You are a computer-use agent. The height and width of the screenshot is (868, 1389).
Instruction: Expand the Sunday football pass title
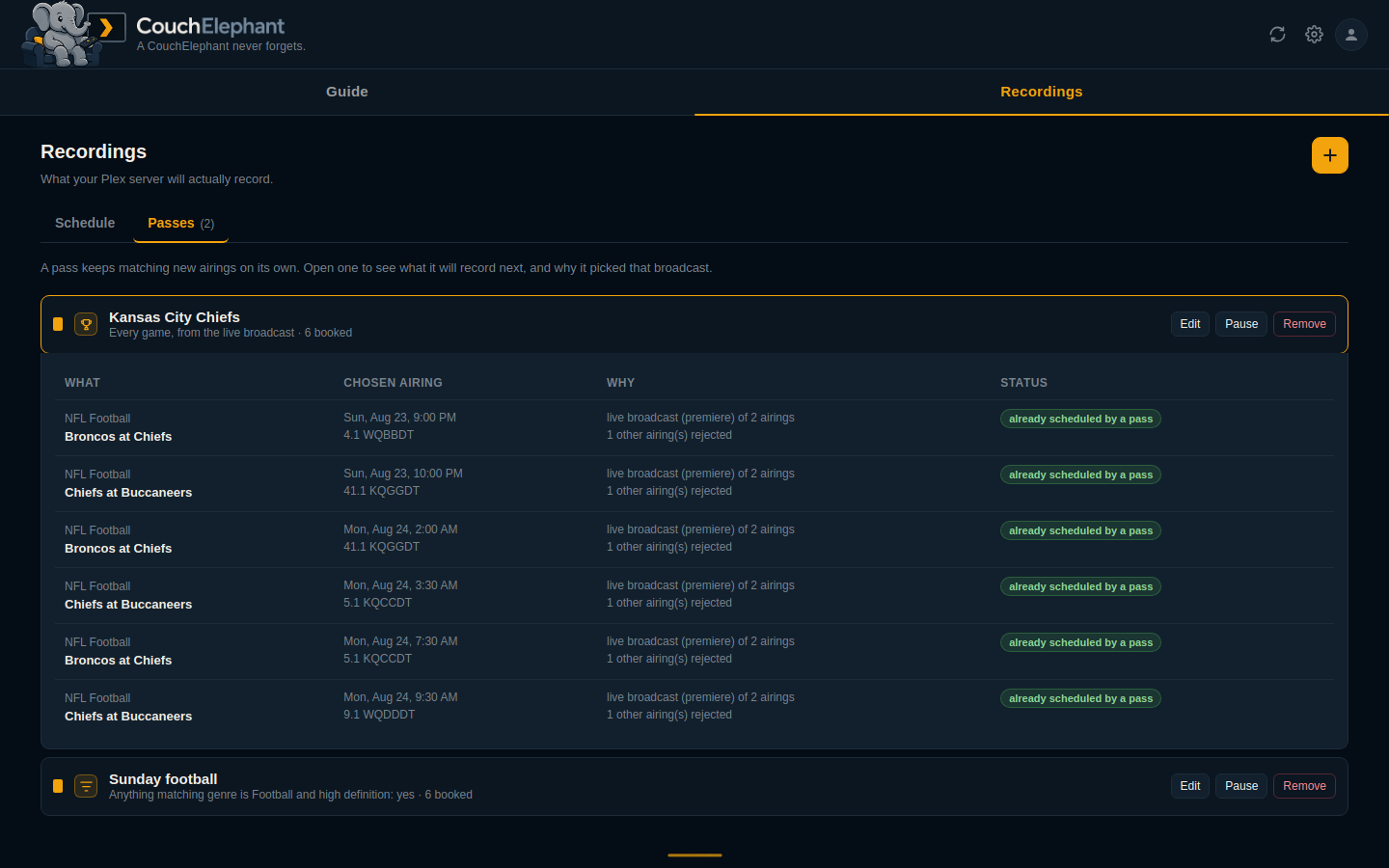[163, 779]
